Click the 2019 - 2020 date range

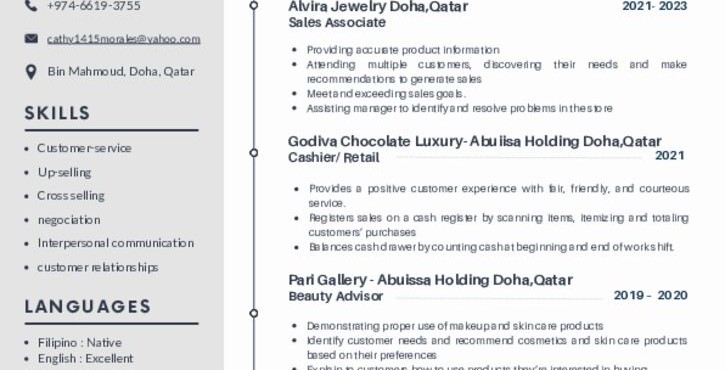click(651, 295)
